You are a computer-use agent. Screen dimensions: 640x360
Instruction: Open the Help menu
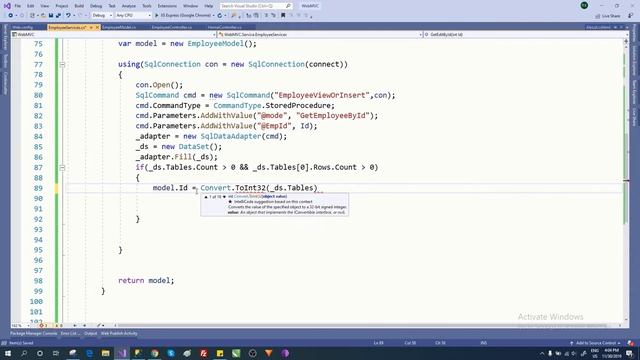[209, 6]
